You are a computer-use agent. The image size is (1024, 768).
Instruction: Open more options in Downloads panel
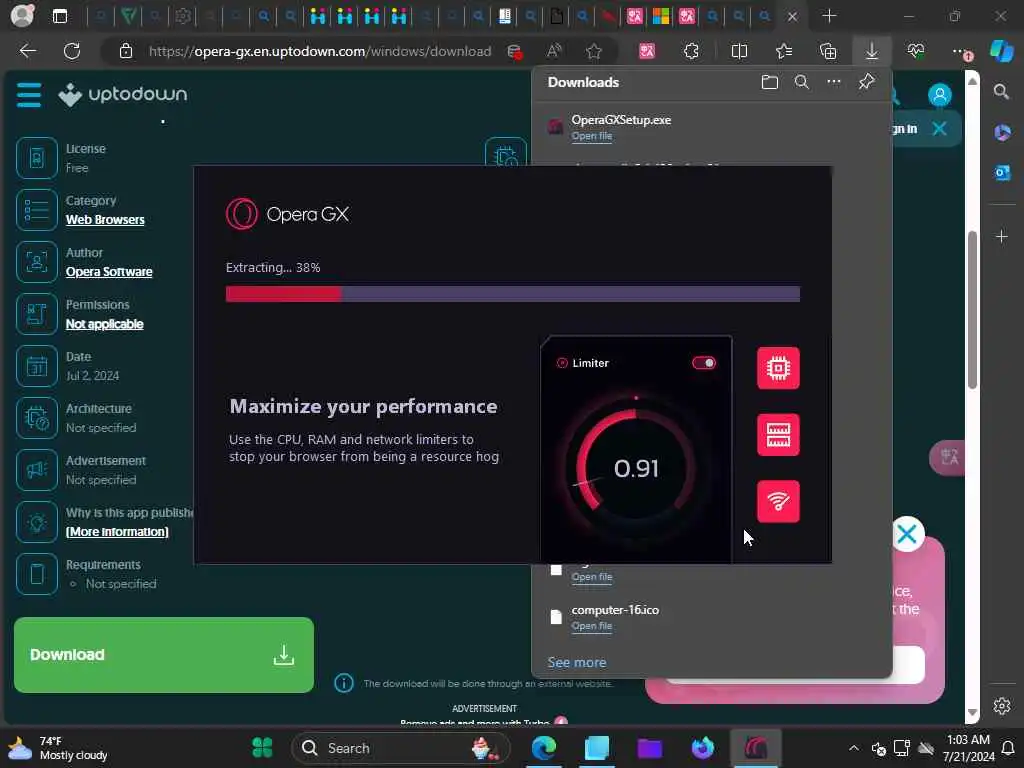click(x=833, y=82)
